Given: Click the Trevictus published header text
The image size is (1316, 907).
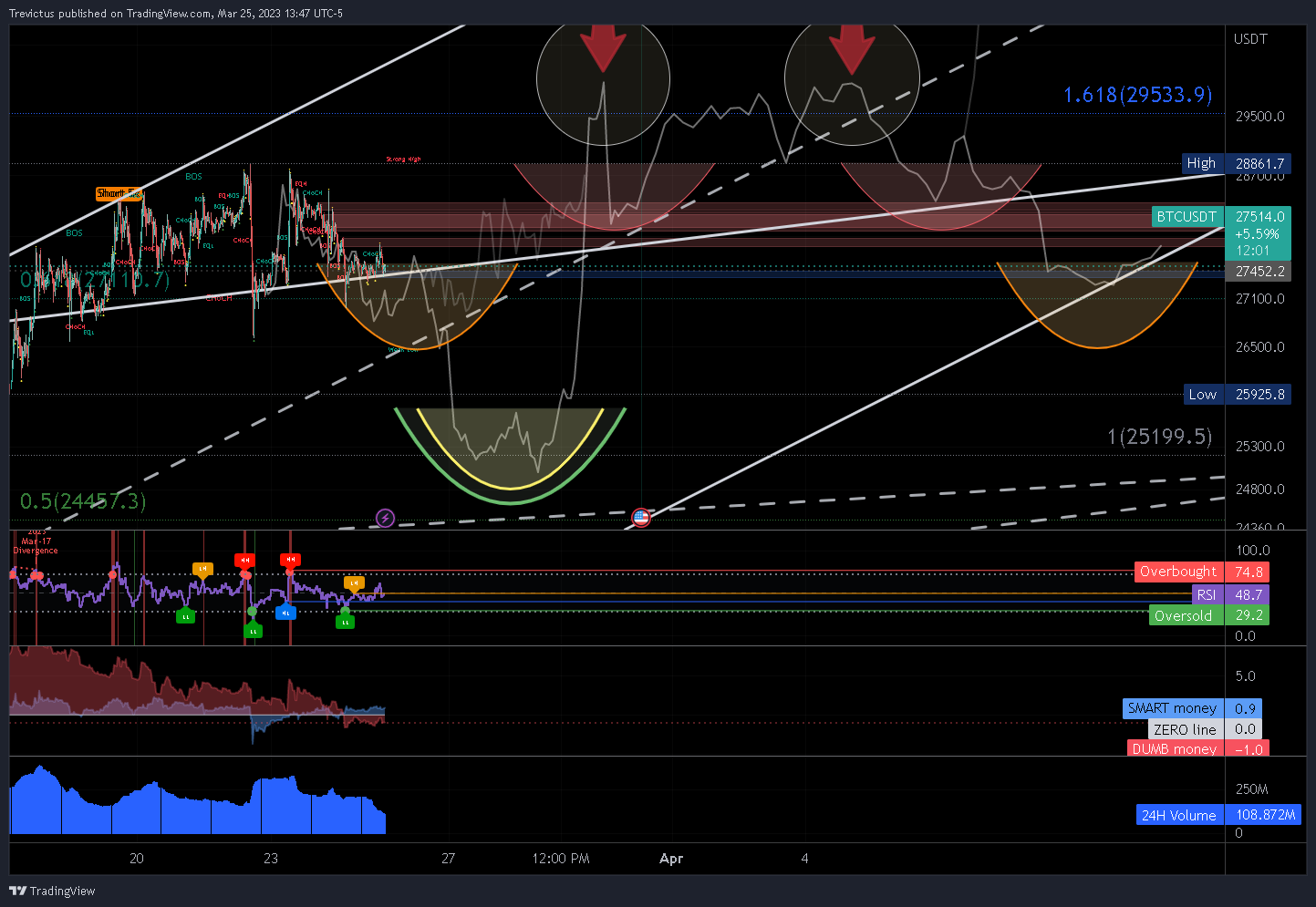Looking at the screenshot, I should click(176, 14).
